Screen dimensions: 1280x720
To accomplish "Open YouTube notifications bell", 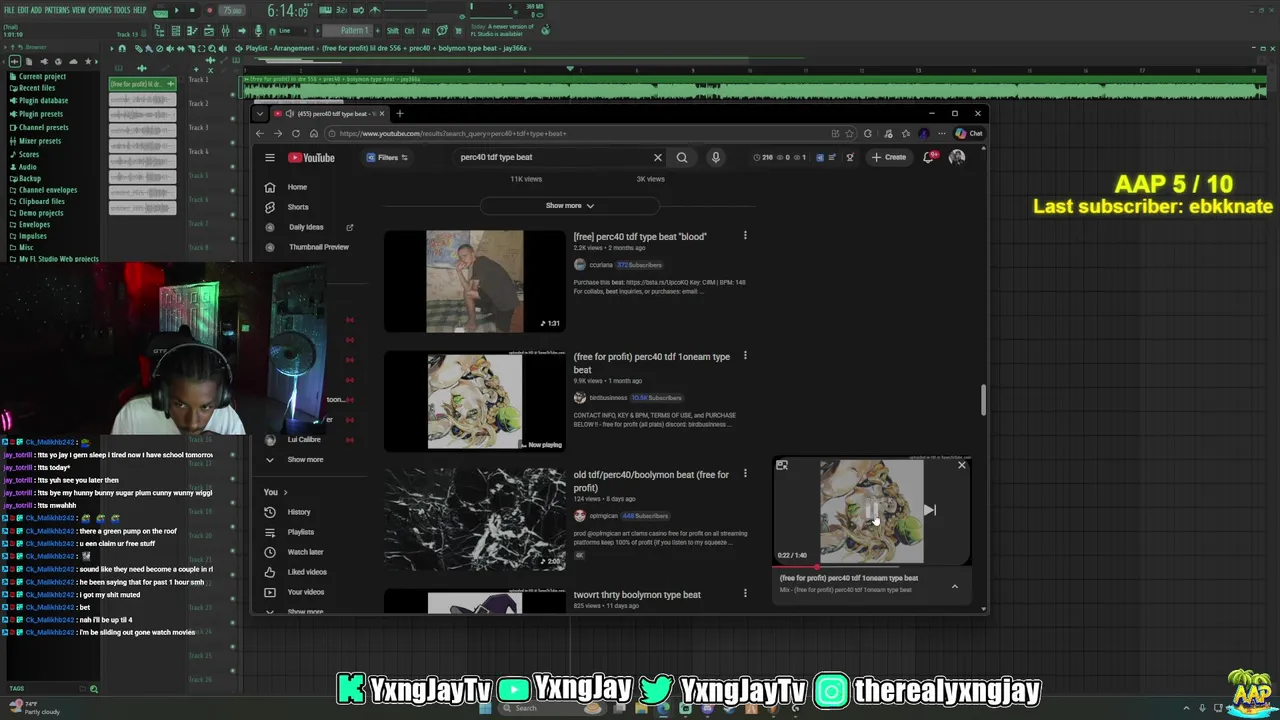I will point(929,157).
